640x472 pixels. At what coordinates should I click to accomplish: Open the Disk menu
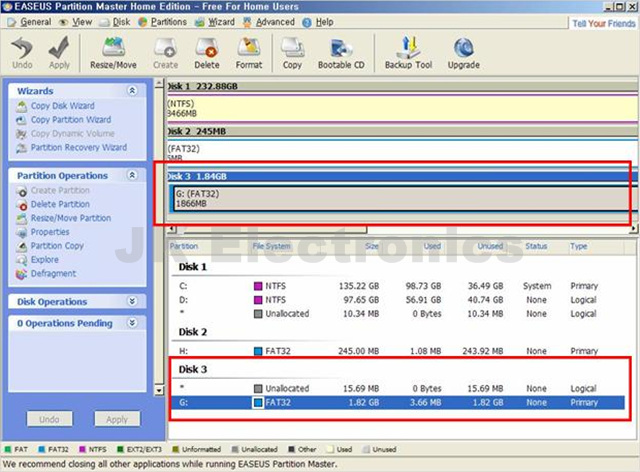coord(115,22)
